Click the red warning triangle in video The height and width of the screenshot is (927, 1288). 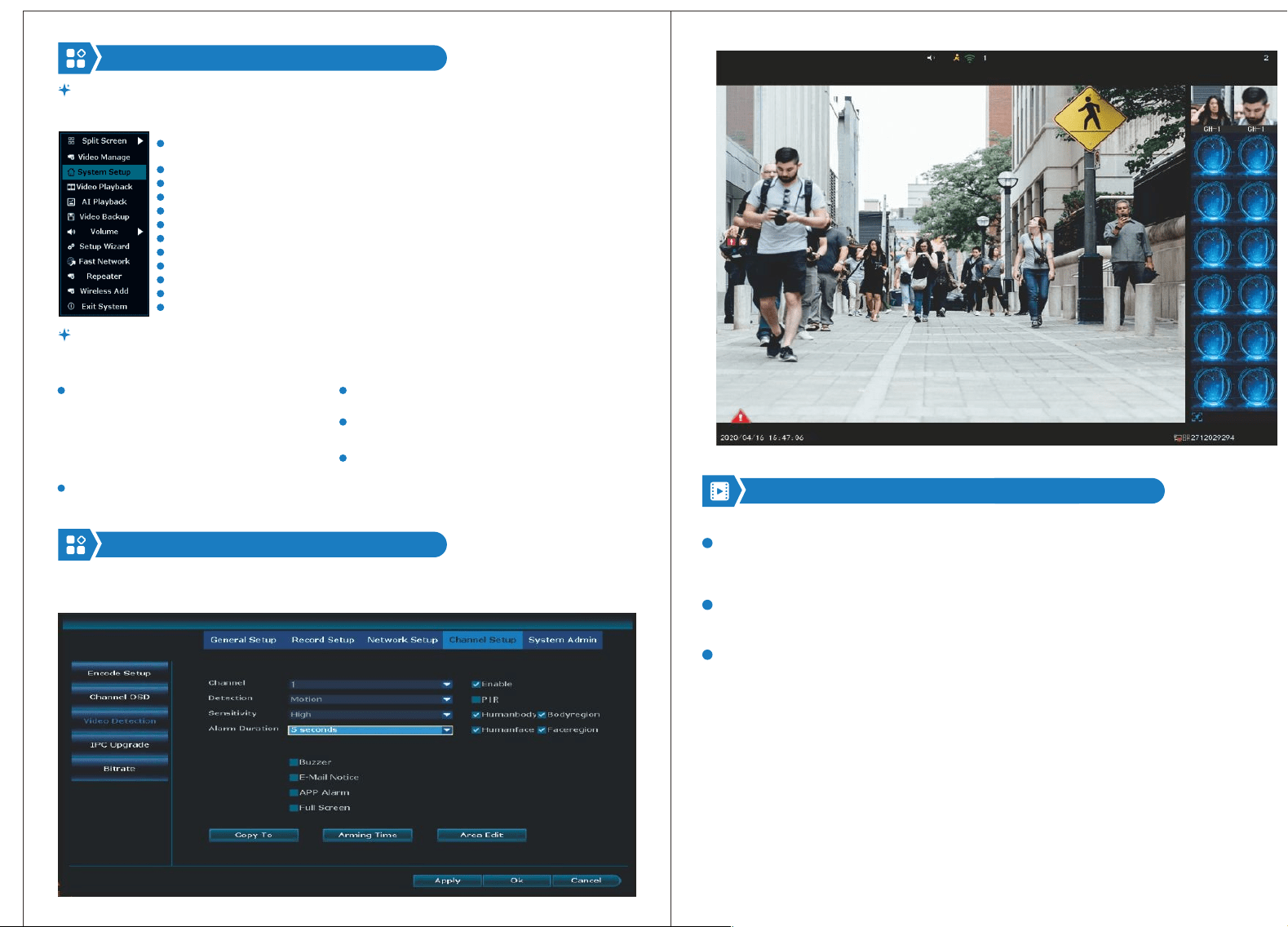(x=740, y=416)
